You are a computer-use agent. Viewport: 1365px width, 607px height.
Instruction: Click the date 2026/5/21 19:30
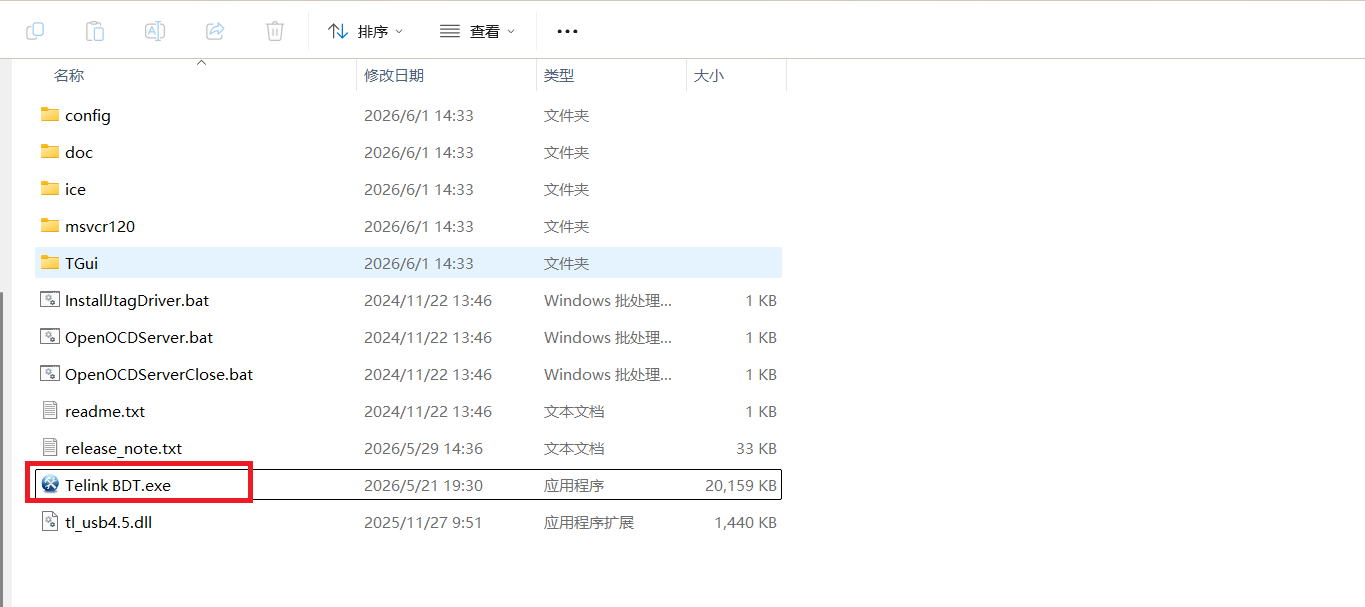coord(424,486)
